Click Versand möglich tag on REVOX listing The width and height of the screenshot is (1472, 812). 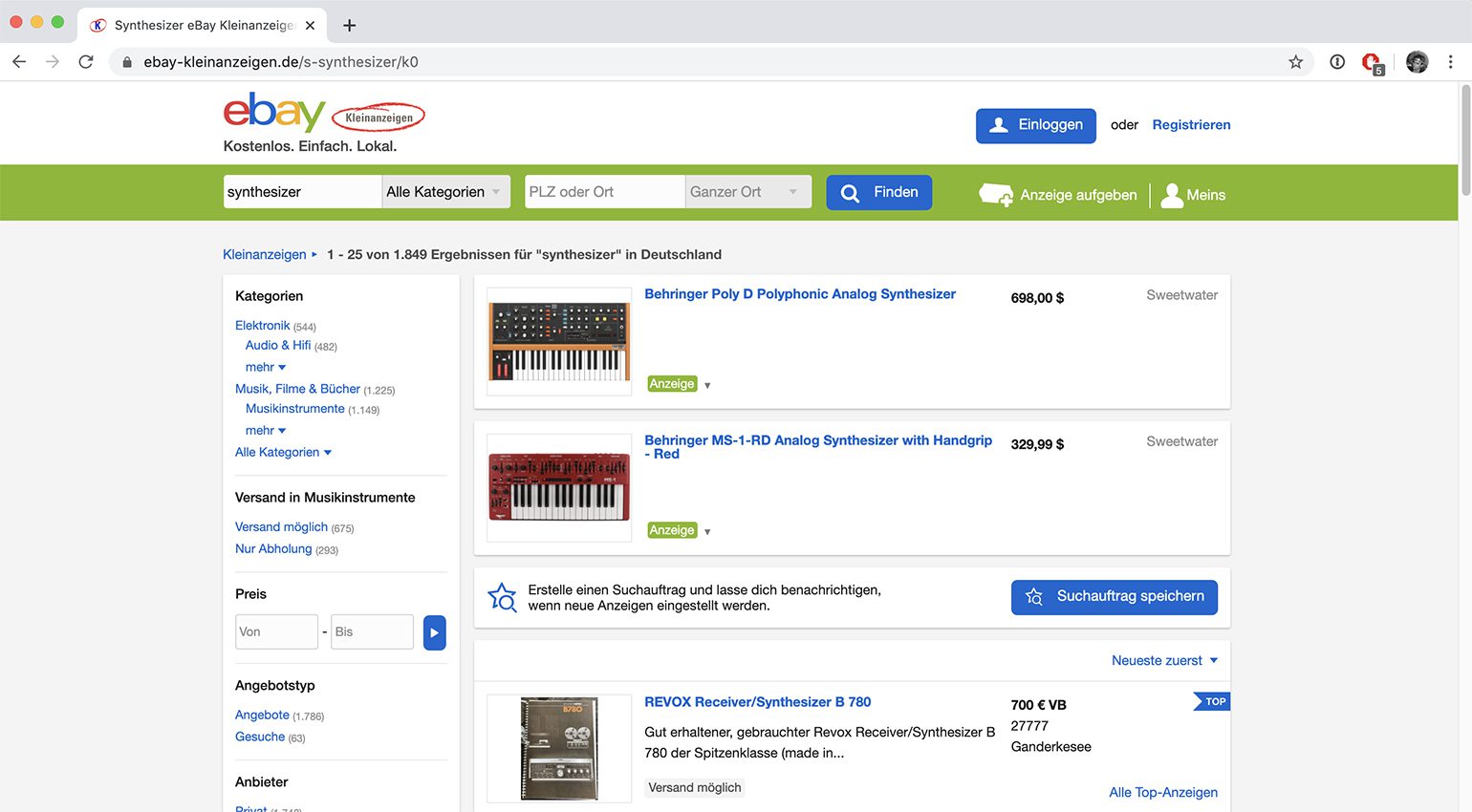click(x=695, y=787)
